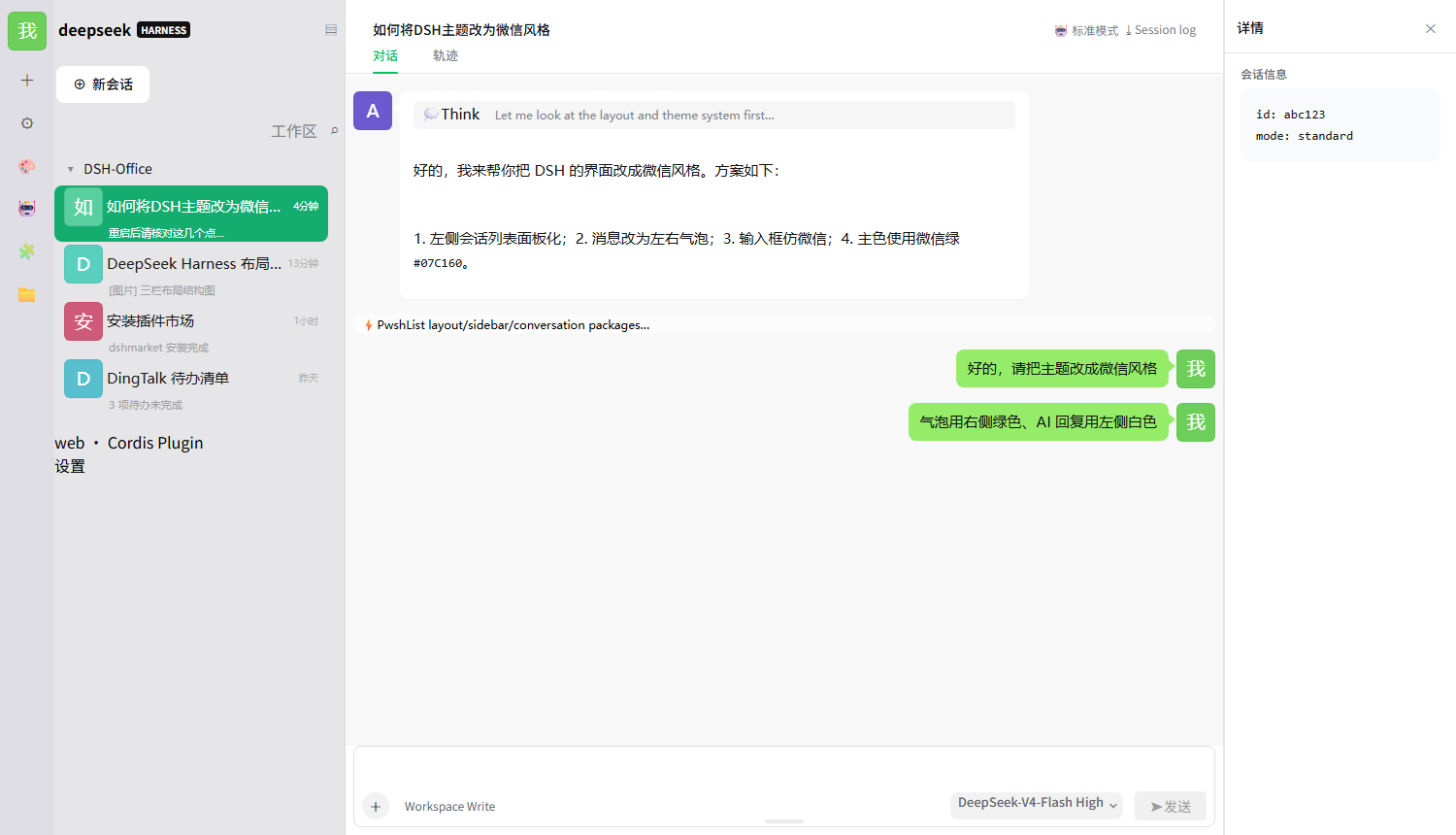Screen dimensions: 1456x835
Task: Click the deepseek HARNESS logo
Action: 124,30
